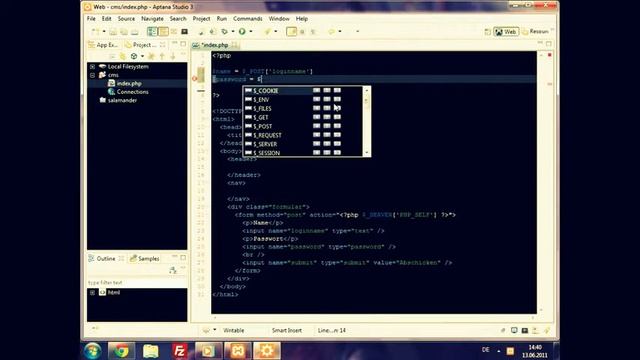Choose $_SESSION from the autocomplete list

tap(302, 153)
